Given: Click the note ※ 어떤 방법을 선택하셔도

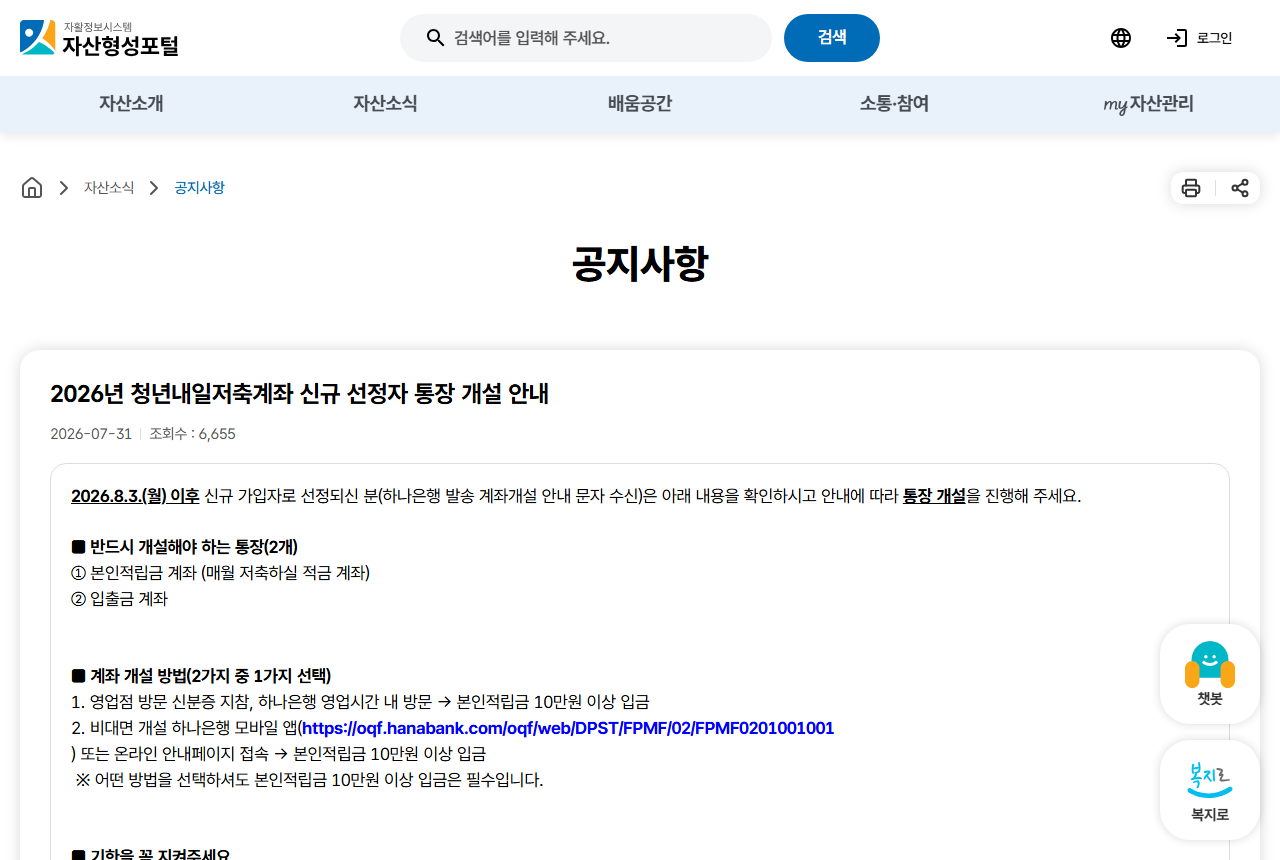Looking at the screenshot, I should click(x=309, y=780).
